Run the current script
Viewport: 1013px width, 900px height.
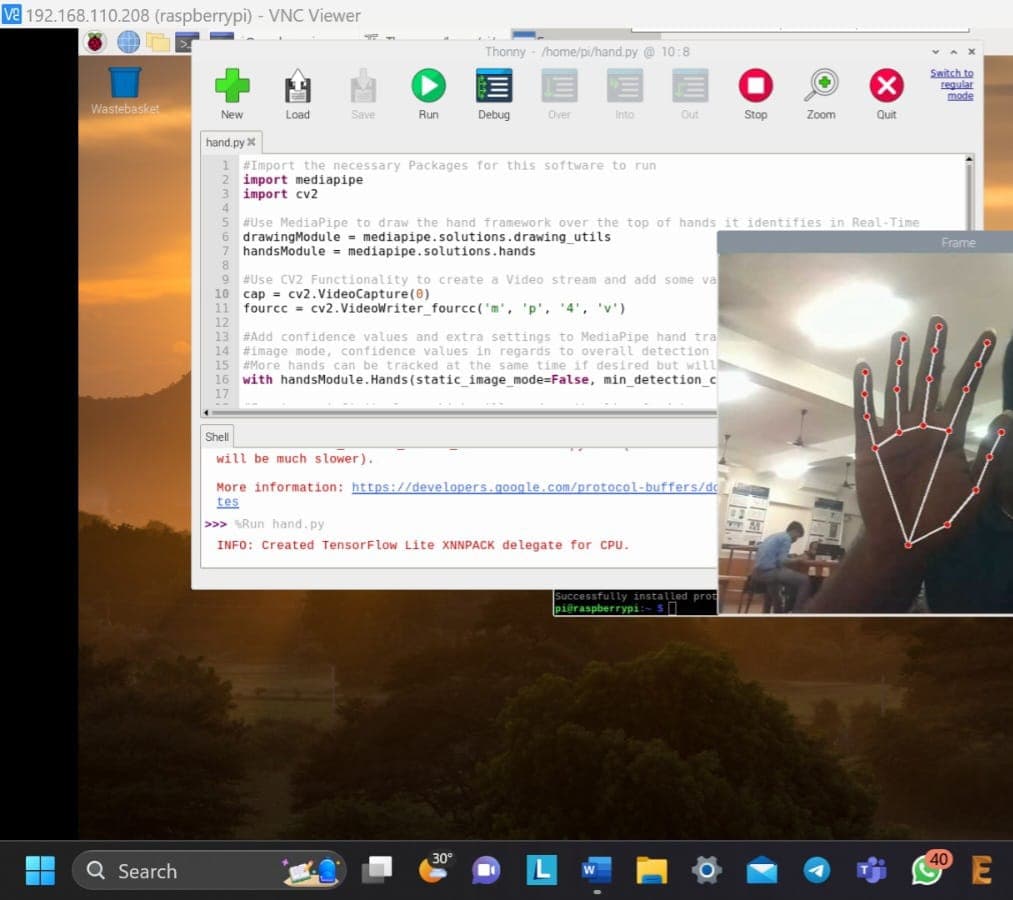point(428,94)
